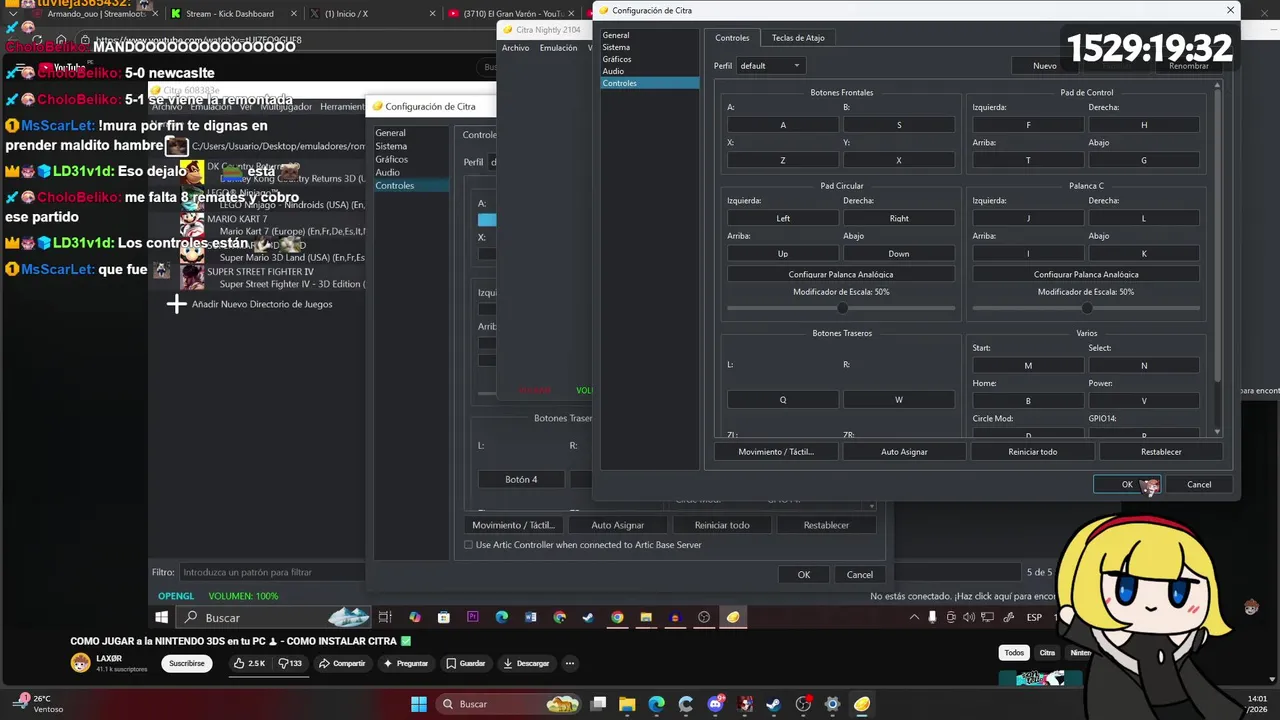1280x720 pixels.
Task: Click Pad Circular Left mapping button
Action: (x=783, y=218)
